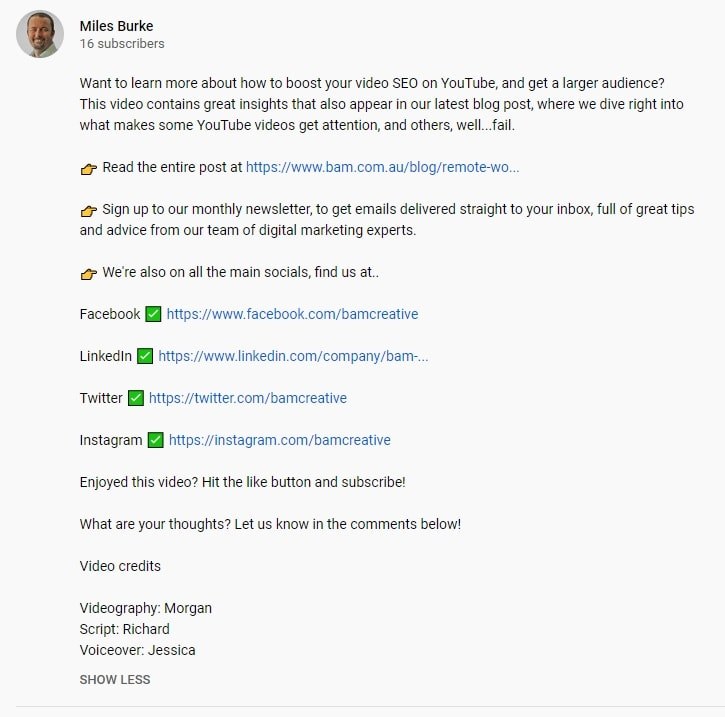
Task: Click the Facebook label text
Action: [110, 314]
